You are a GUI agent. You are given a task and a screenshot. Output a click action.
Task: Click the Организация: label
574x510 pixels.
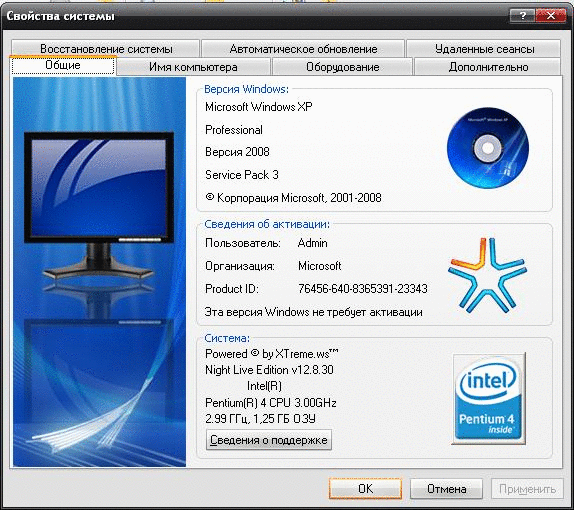tap(240, 266)
